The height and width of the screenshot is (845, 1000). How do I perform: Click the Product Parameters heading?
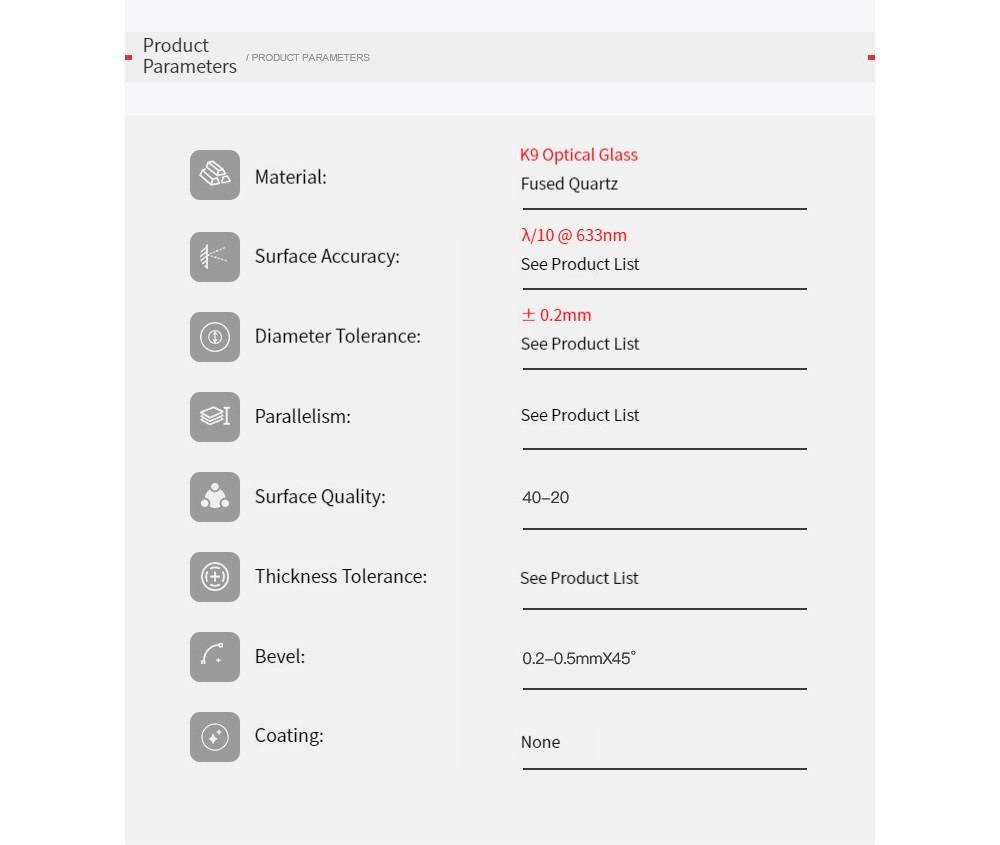(x=189, y=56)
